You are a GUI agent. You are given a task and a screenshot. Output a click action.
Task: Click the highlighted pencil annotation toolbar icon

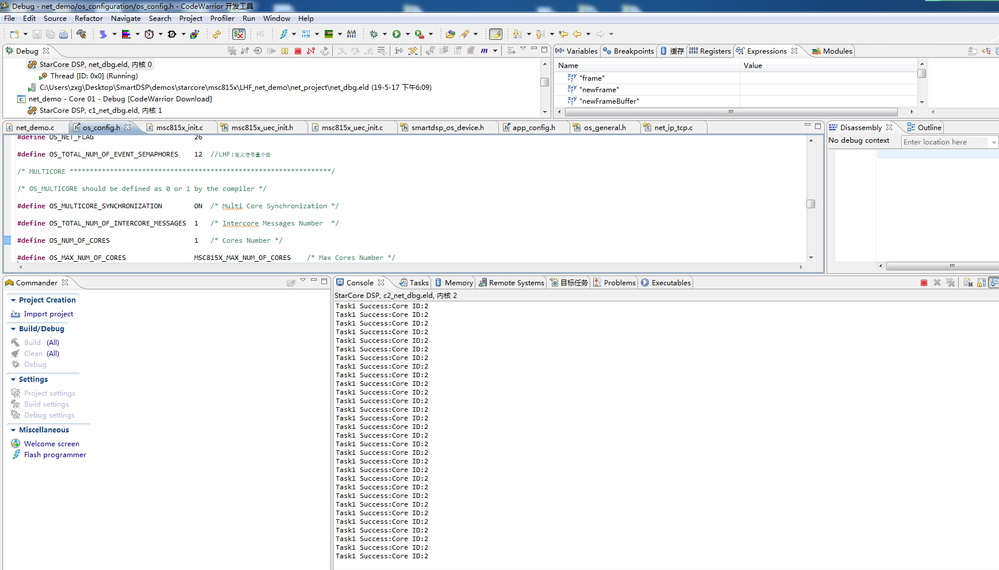(496, 34)
